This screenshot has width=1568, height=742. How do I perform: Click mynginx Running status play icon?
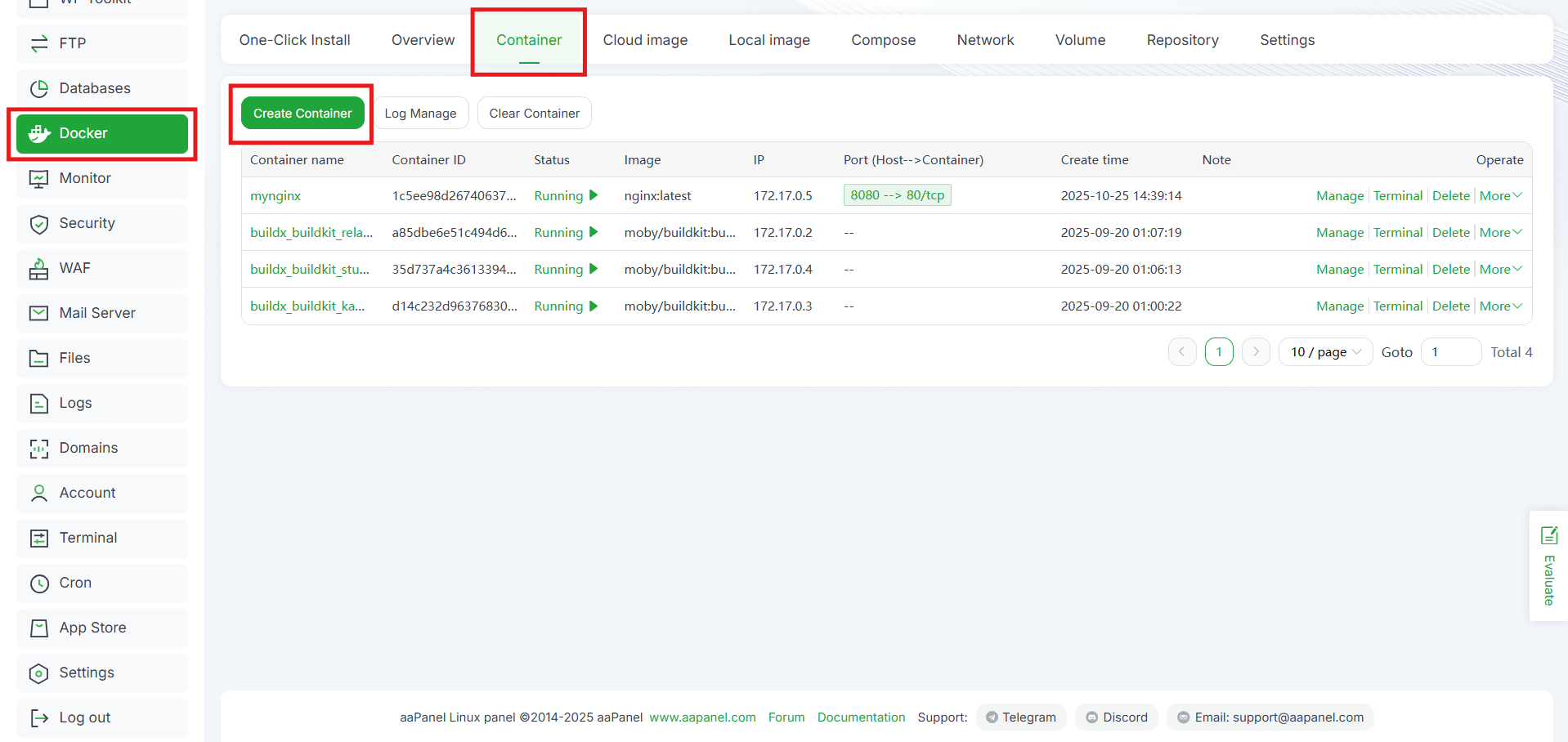pos(594,195)
